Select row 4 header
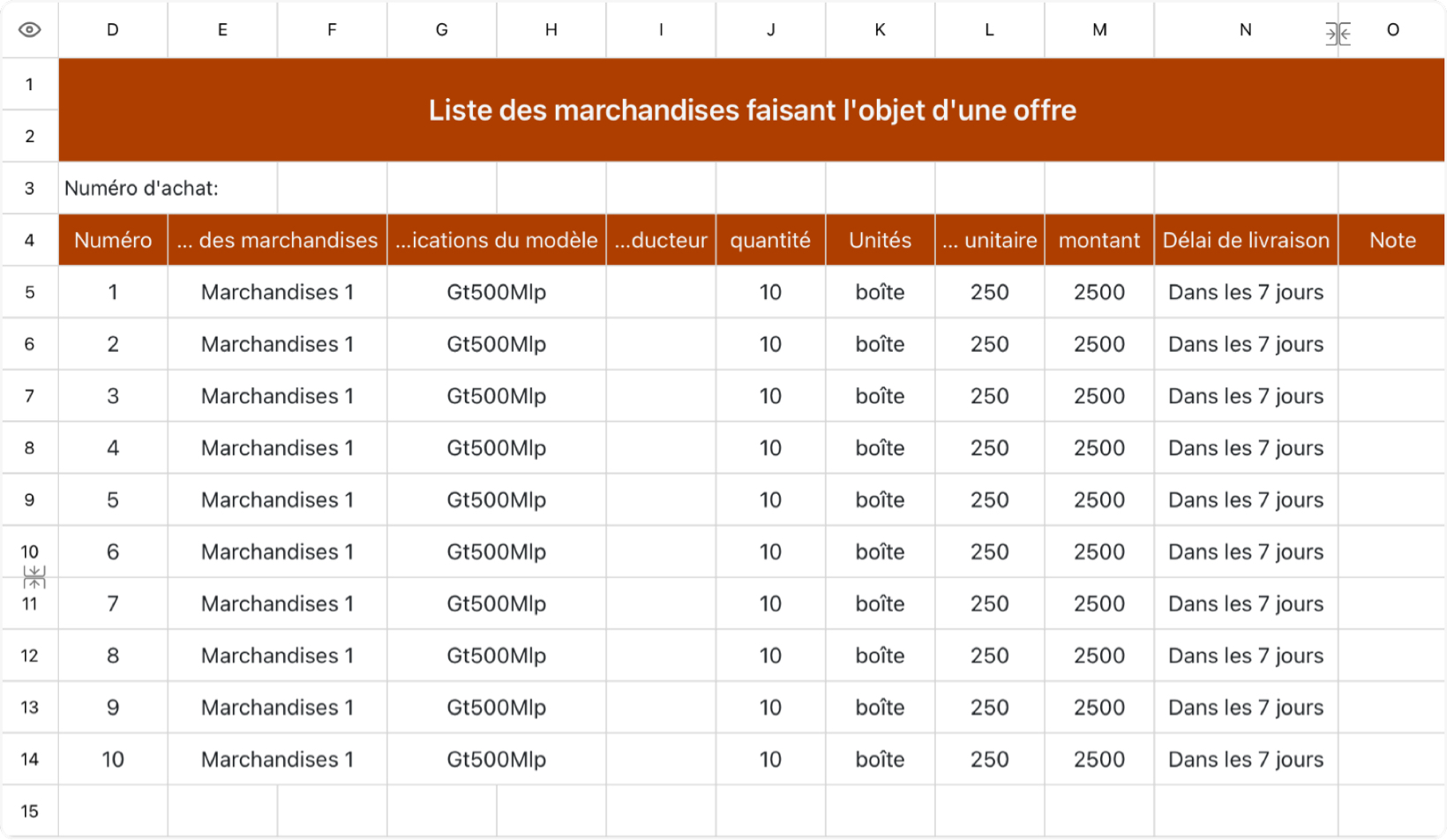The image size is (1447, 840). tap(30, 240)
